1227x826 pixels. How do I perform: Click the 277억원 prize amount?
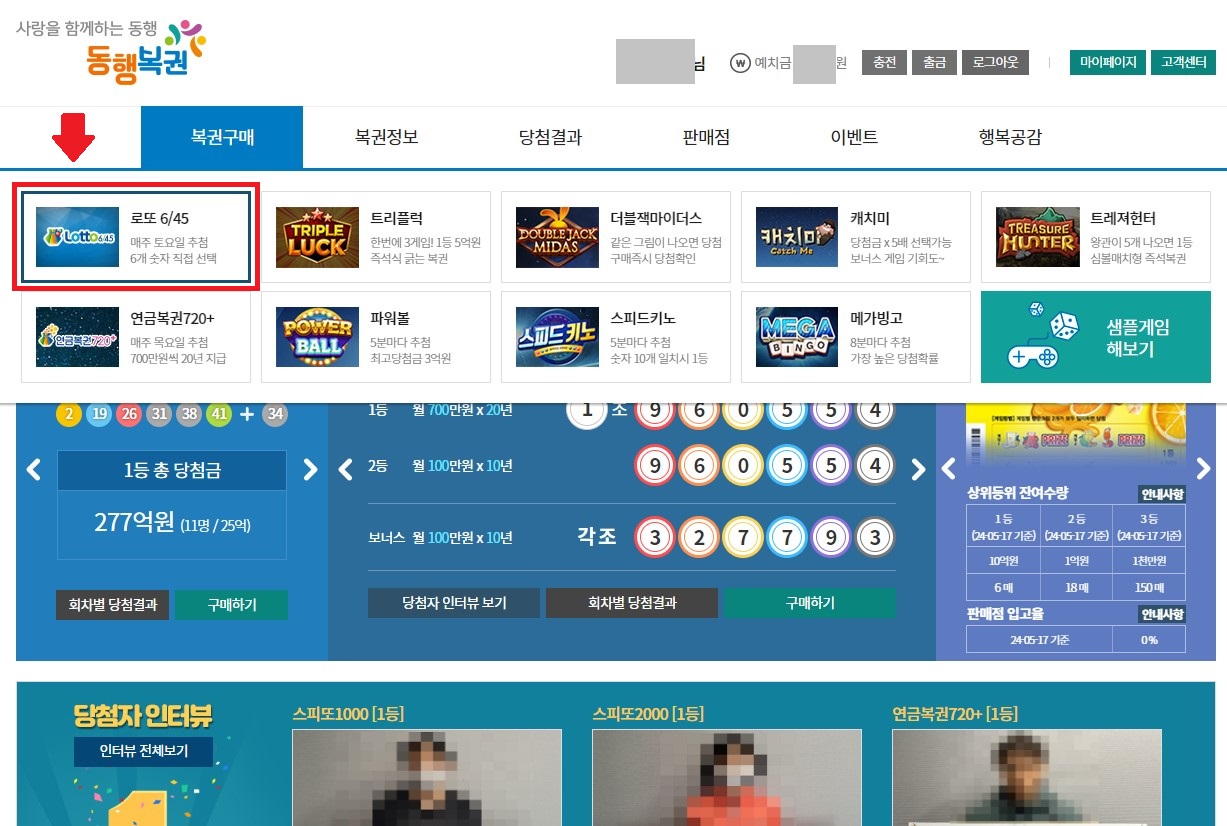point(134,522)
